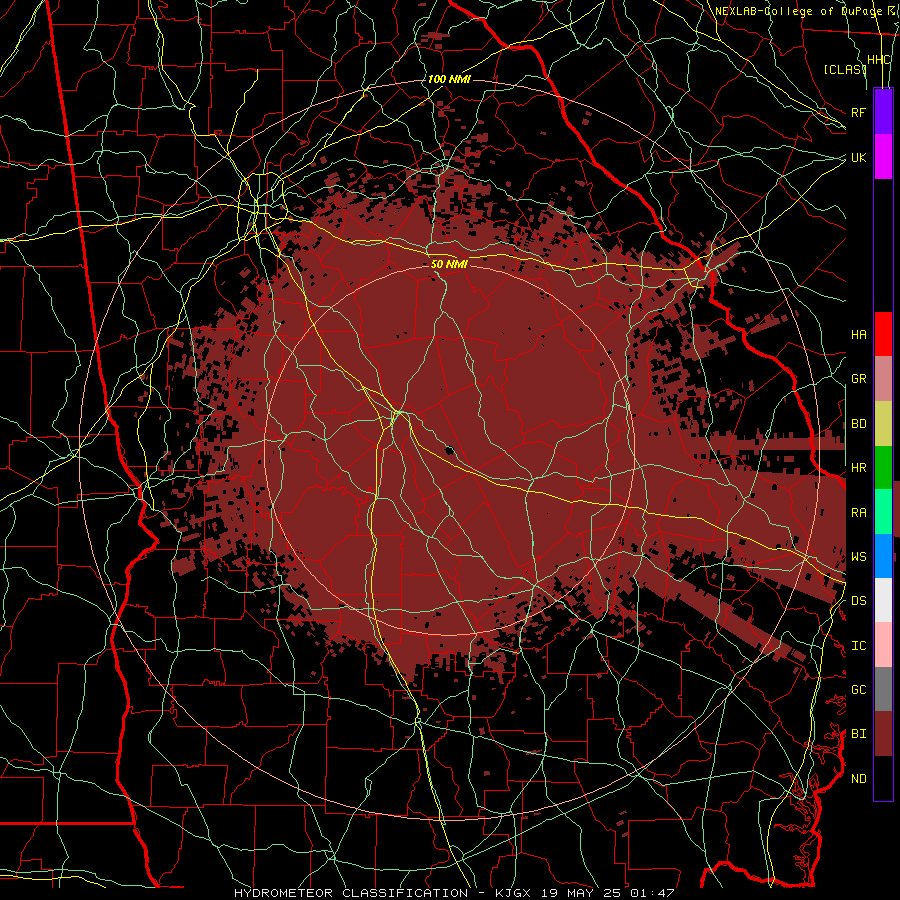Click the RF purple legend swatch
Screen dimensions: 900x900
(x=883, y=112)
